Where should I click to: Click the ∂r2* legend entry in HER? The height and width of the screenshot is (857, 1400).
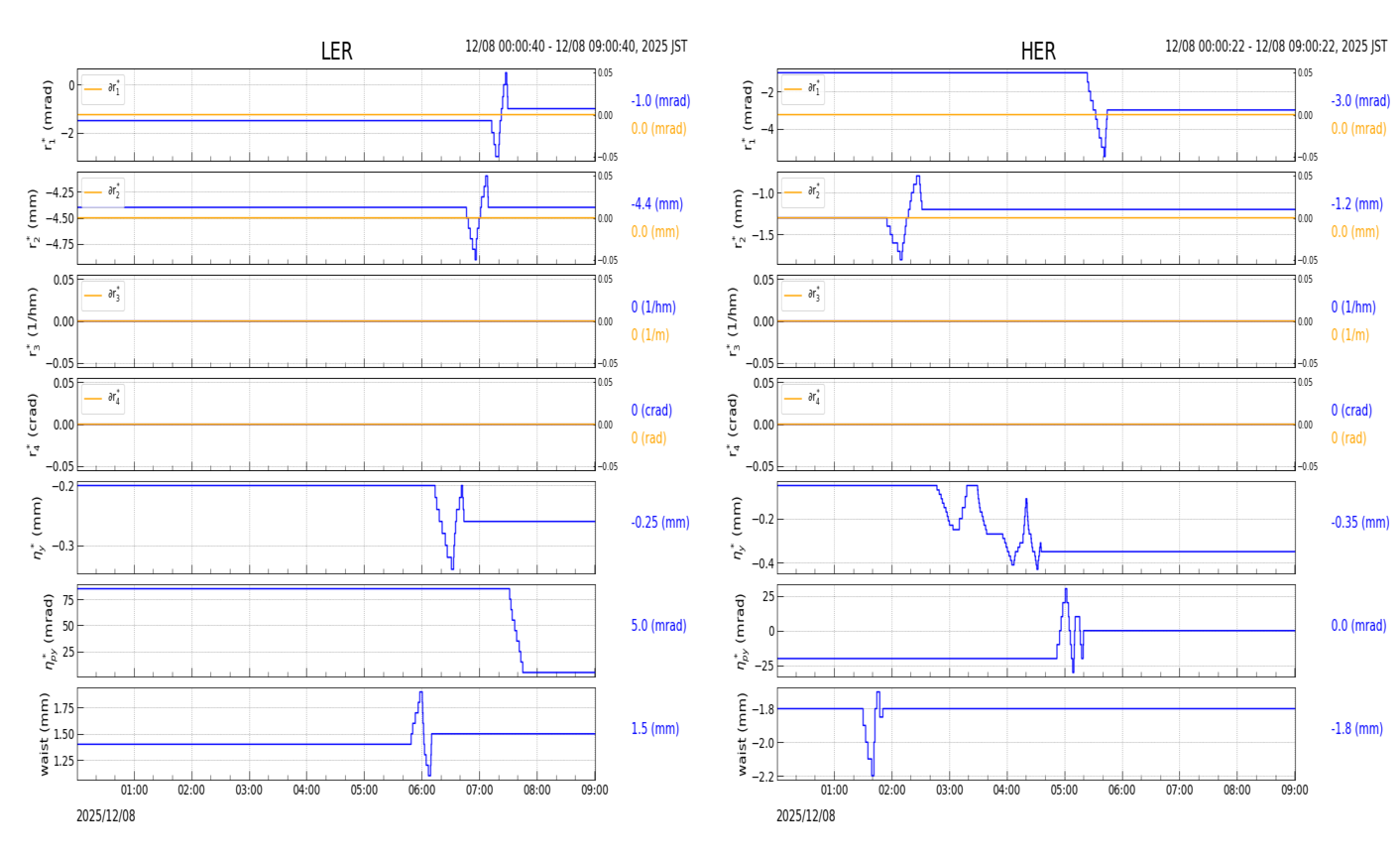point(803,191)
